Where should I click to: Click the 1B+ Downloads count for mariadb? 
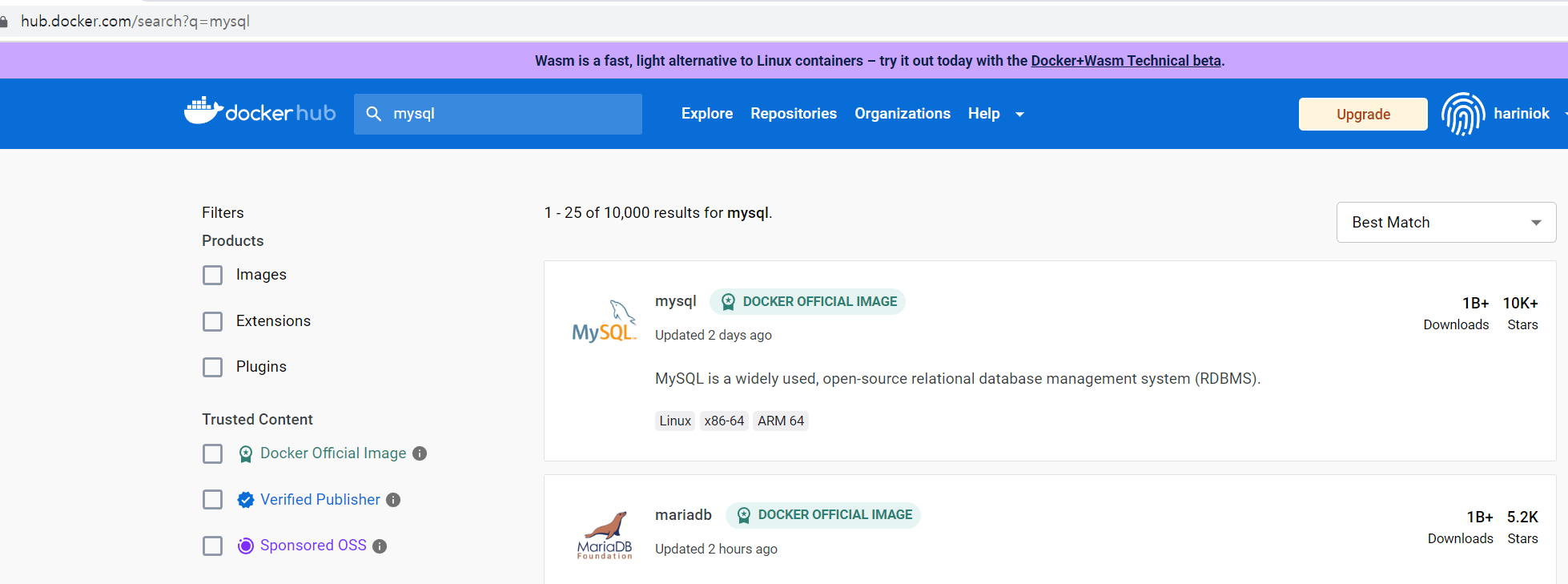tap(1461, 527)
